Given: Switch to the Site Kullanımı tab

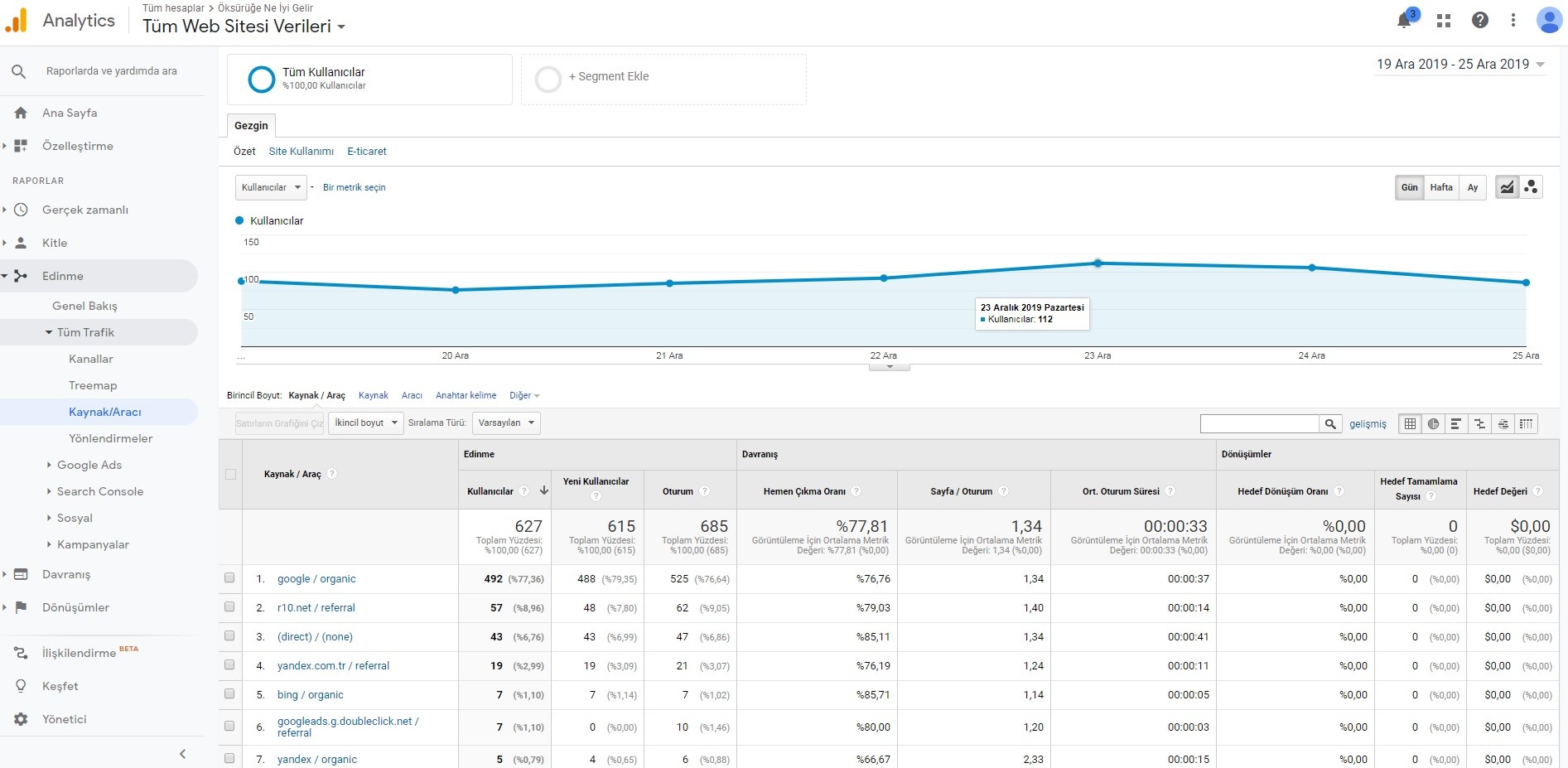Looking at the screenshot, I should pyautogui.click(x=302, y=151).
